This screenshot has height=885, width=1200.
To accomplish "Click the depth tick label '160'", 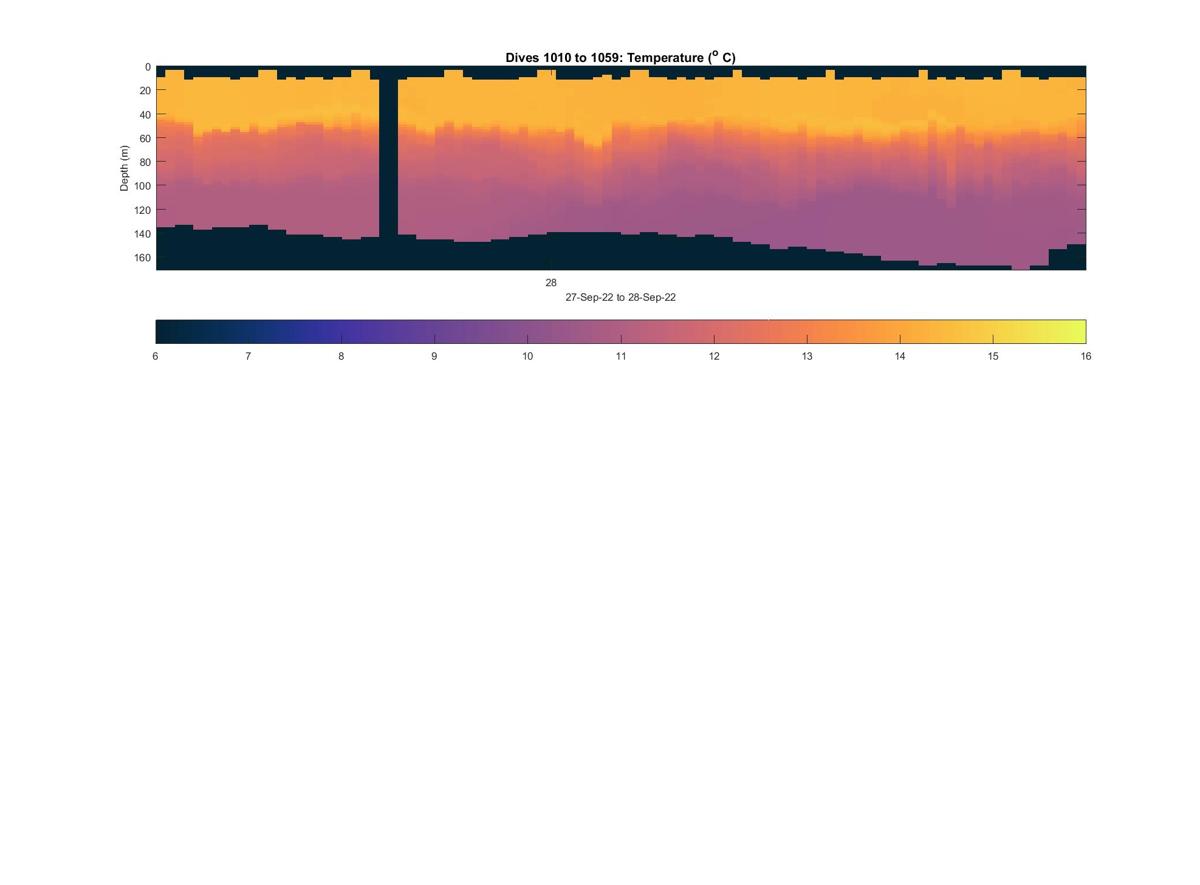I will pyautogui.click(x=142, y=258).
